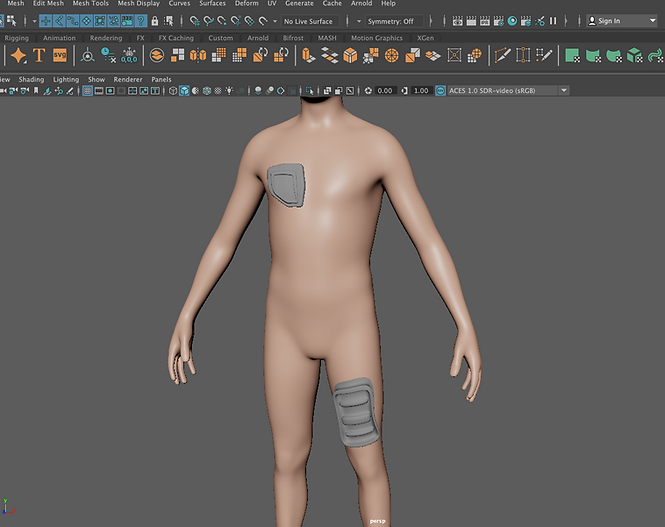Toggle the Smooth Shade All cube icon

tap(184, 90)
